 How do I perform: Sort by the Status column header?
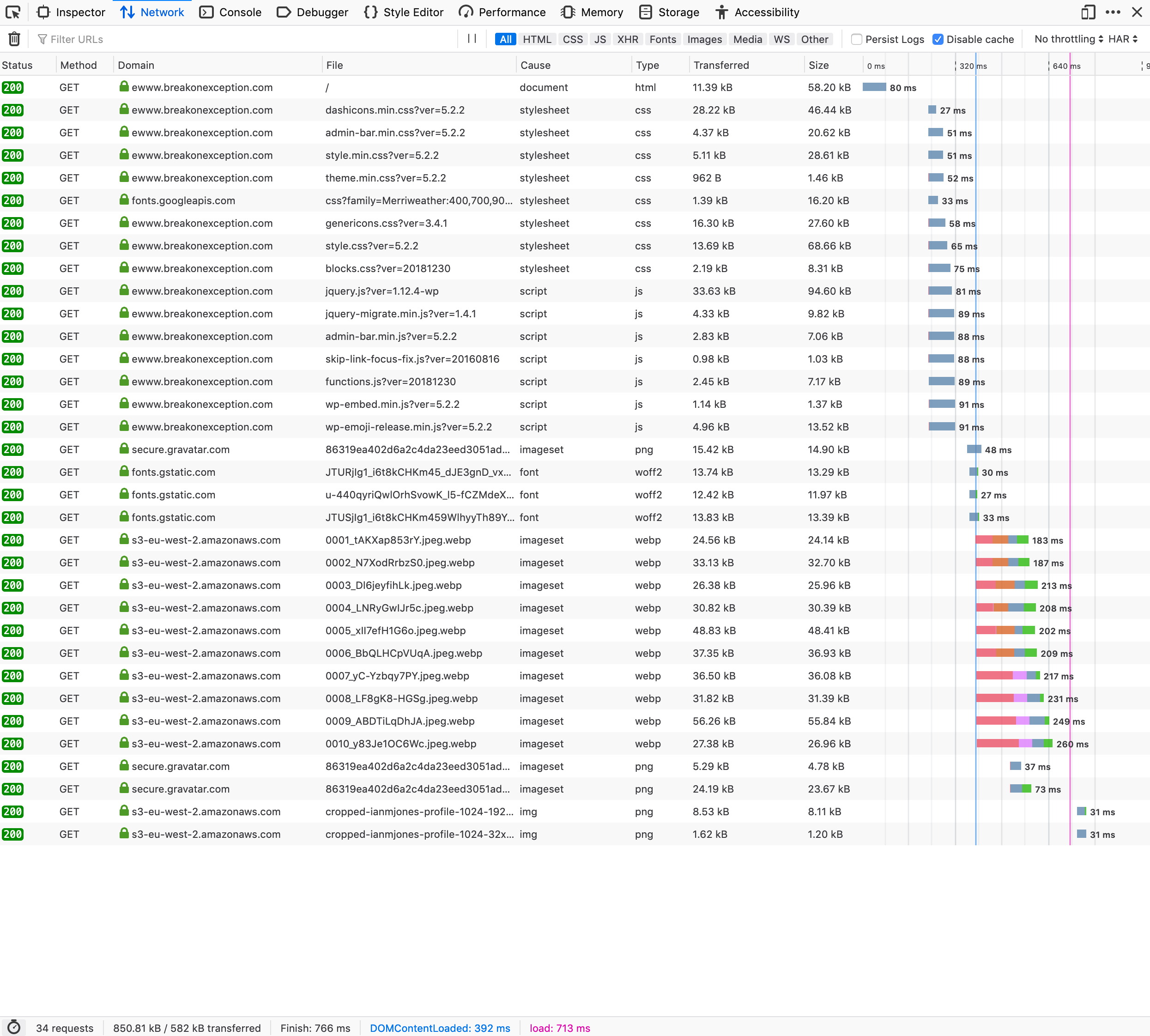click(28, 65)
